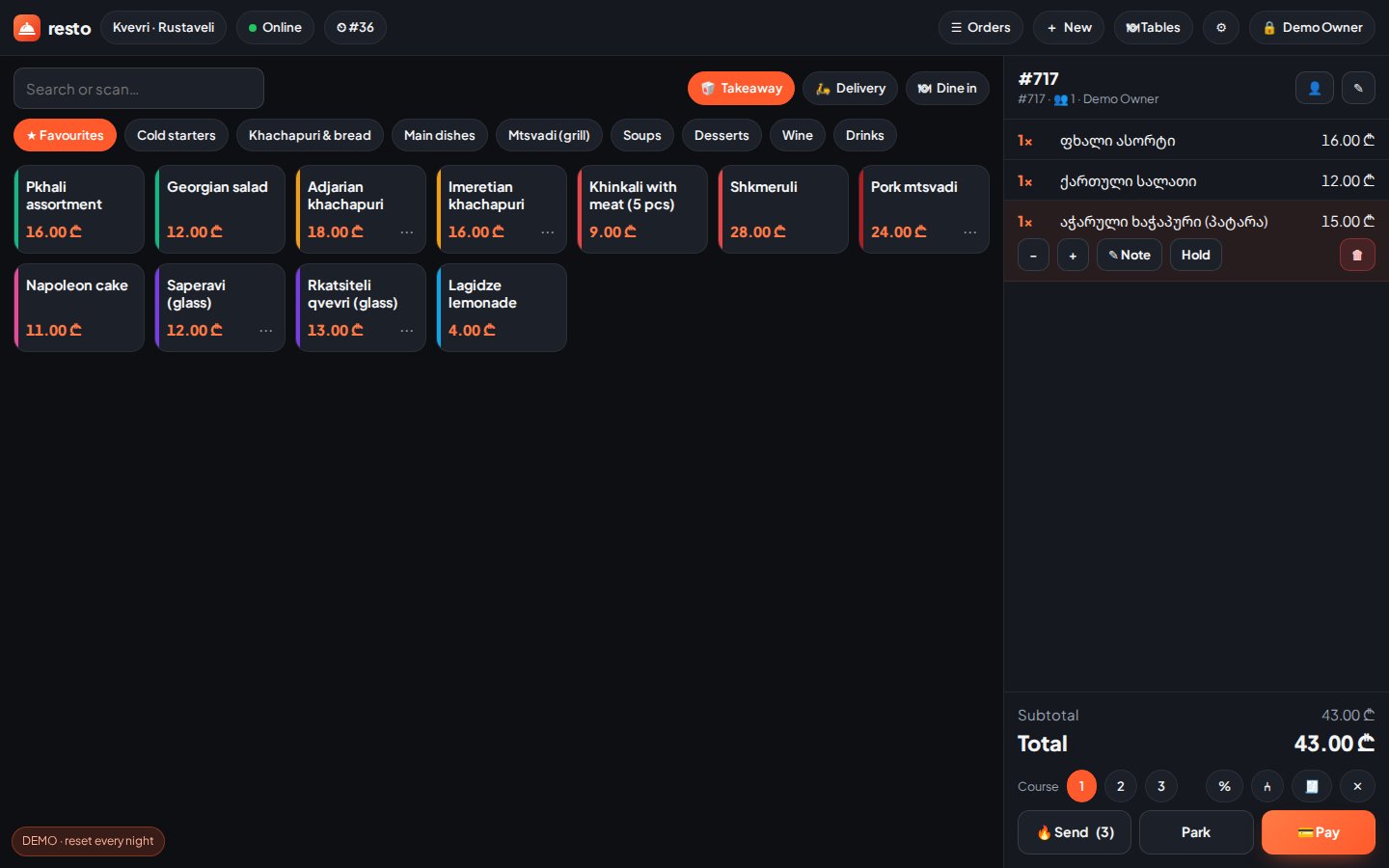Switch order type to Dine in
The height and width of the screenshot is (868, 1389).
[947, 88]
